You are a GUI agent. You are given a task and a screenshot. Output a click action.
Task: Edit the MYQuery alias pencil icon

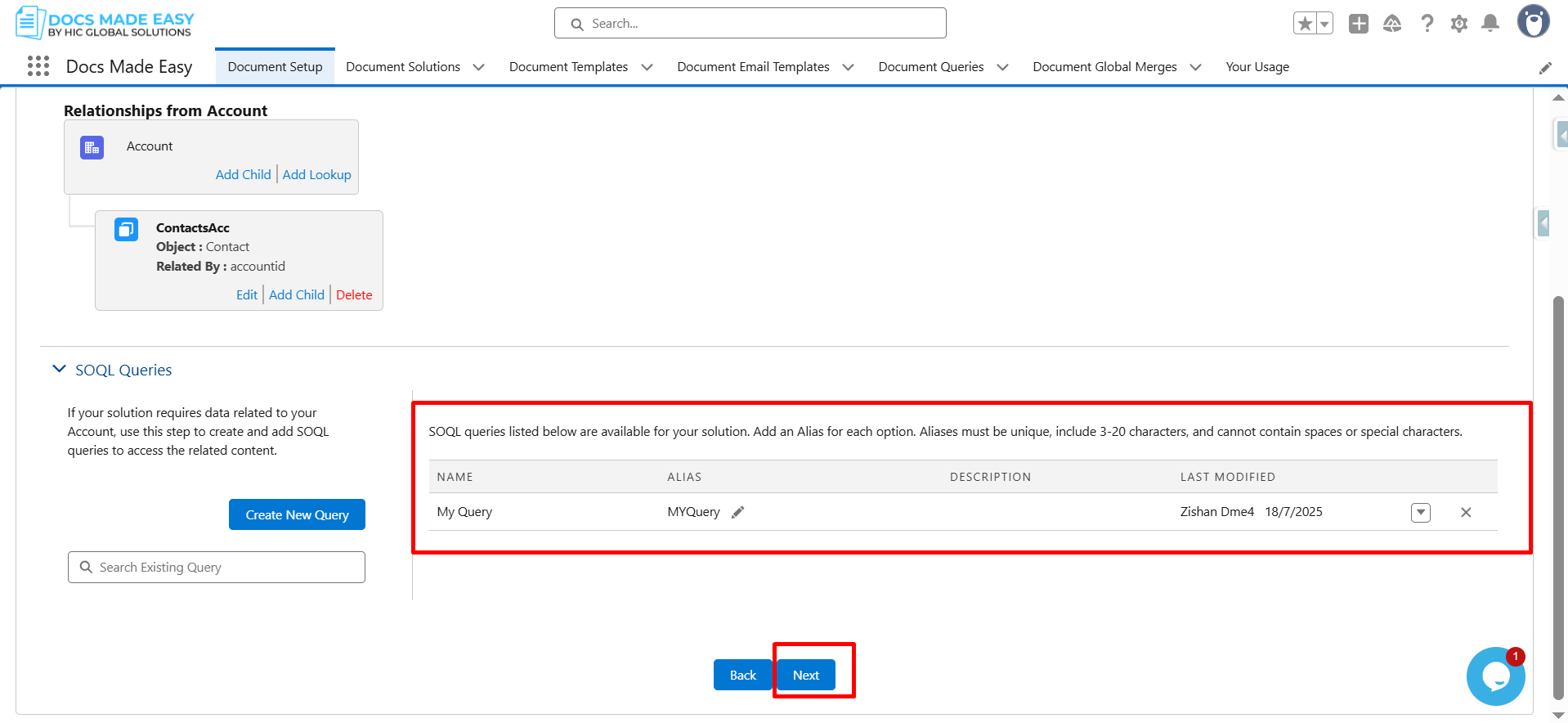click(x=737, y=512)
